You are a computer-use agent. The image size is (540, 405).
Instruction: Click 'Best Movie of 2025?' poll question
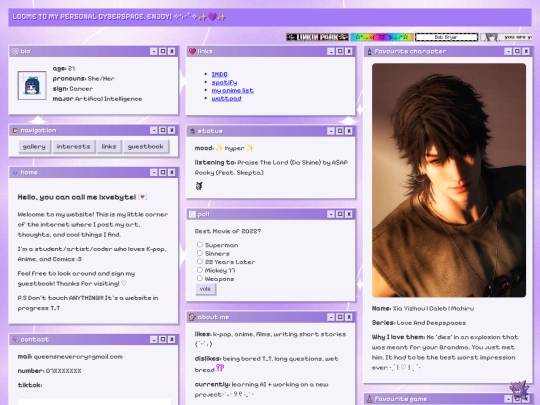228,231
